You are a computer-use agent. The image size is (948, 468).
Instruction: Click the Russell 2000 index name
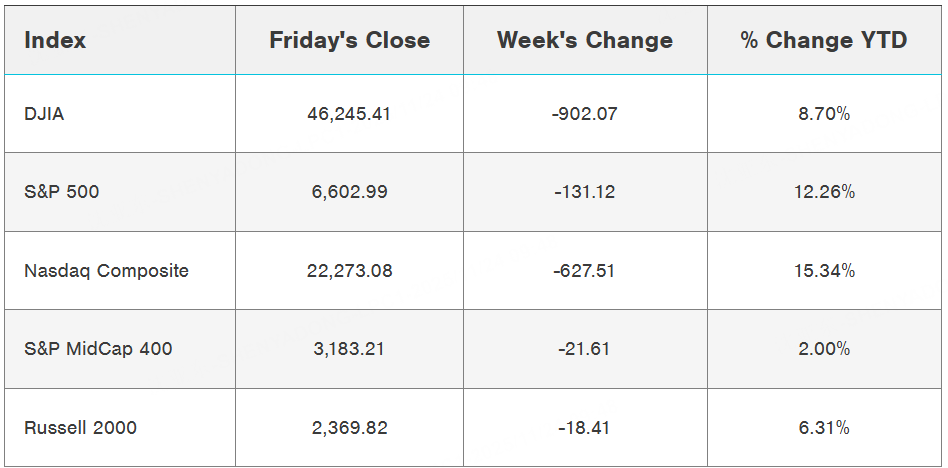click(x=80, y=428)
